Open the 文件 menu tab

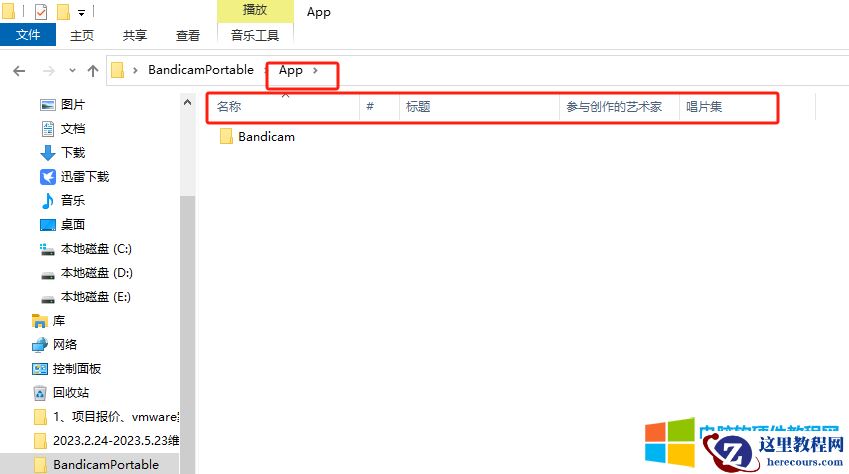[28, 35]
